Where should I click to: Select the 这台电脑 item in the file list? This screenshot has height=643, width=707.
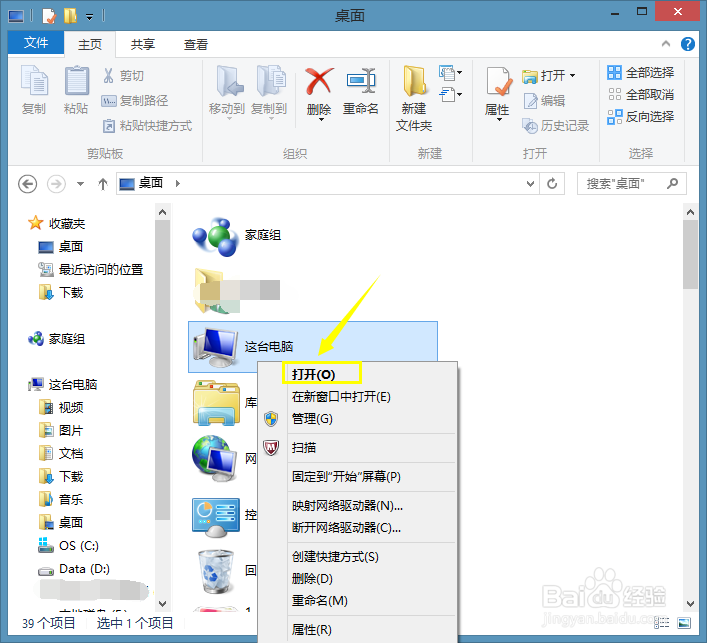(313, 346)
